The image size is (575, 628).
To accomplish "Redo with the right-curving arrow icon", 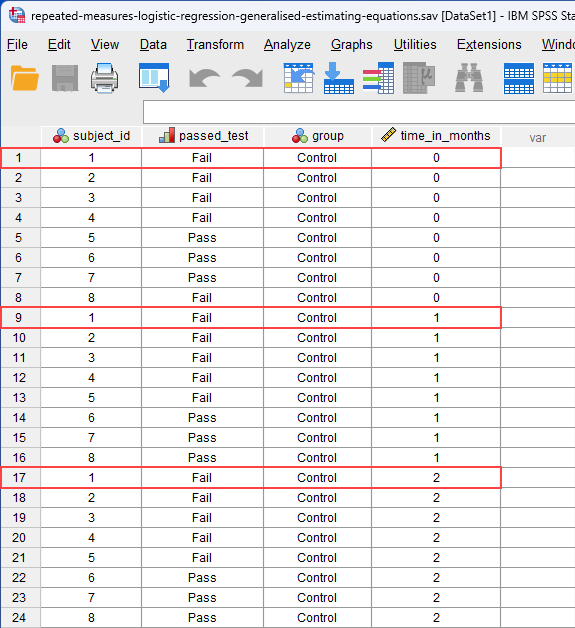I will 247,78.
